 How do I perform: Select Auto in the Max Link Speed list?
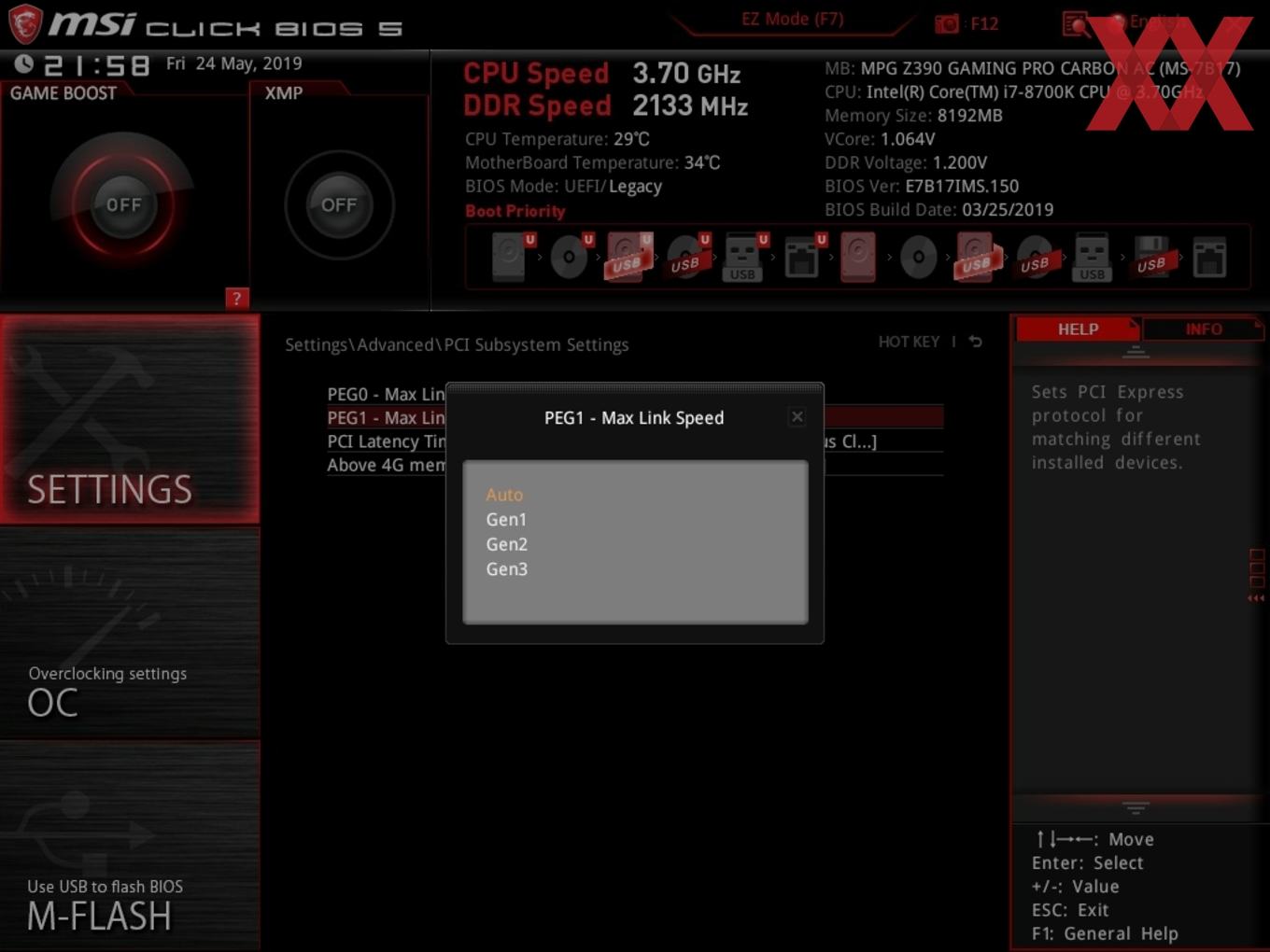tap(504, 495)
